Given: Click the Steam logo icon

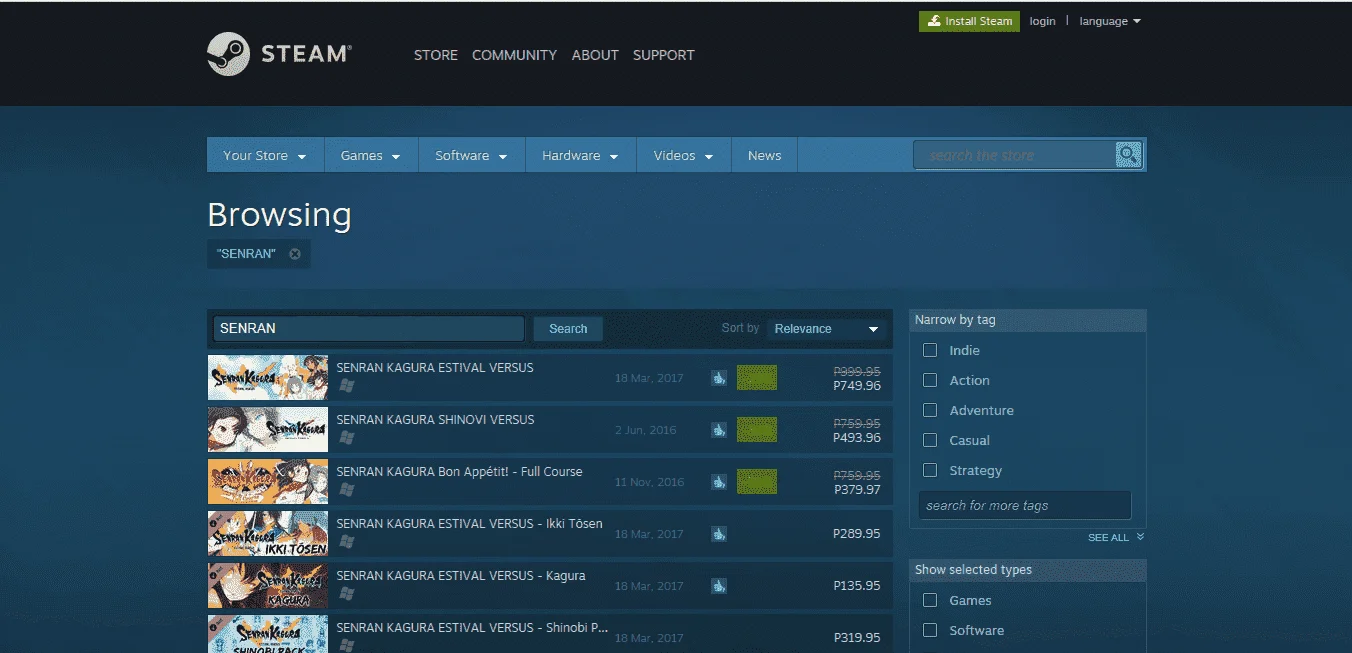Looking at the screenshot, I should coord(228,54).
